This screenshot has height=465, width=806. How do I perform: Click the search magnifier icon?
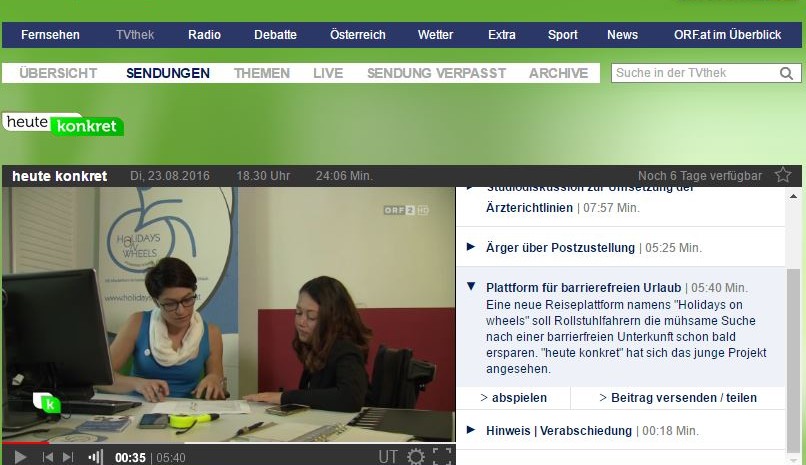[786, 73]
